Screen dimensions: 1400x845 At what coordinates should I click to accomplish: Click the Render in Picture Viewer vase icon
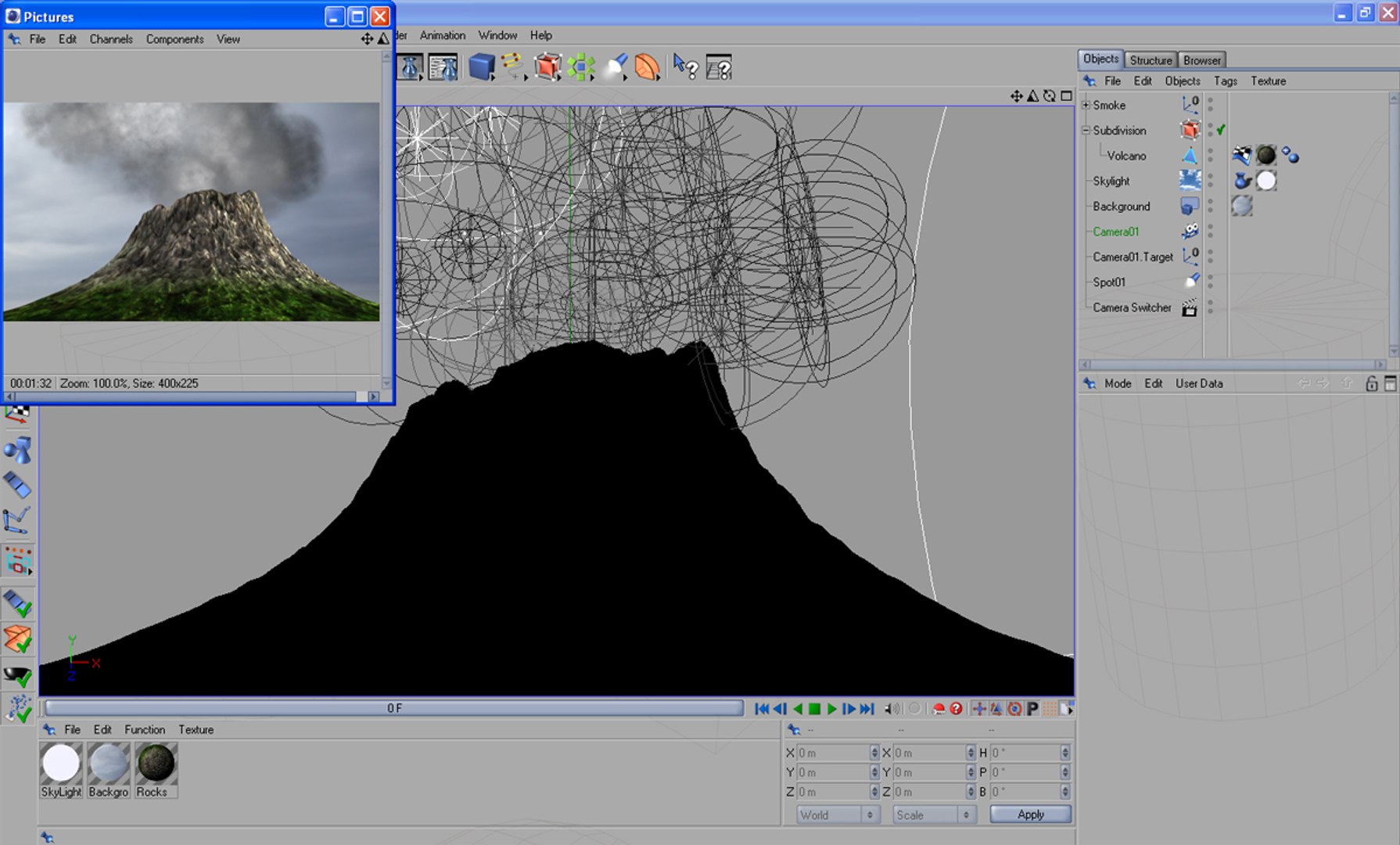(x=411, y=67)
